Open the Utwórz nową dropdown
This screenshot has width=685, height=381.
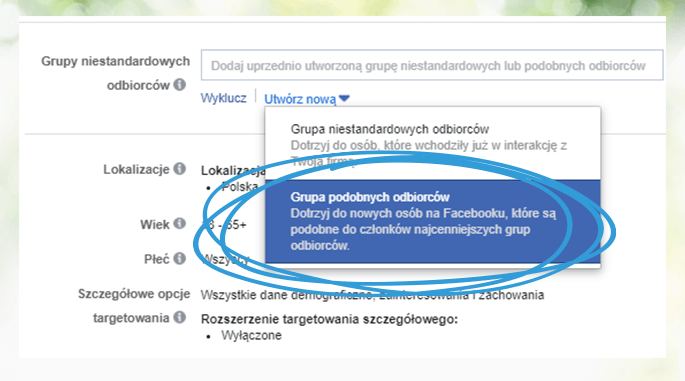pos(307,99)
